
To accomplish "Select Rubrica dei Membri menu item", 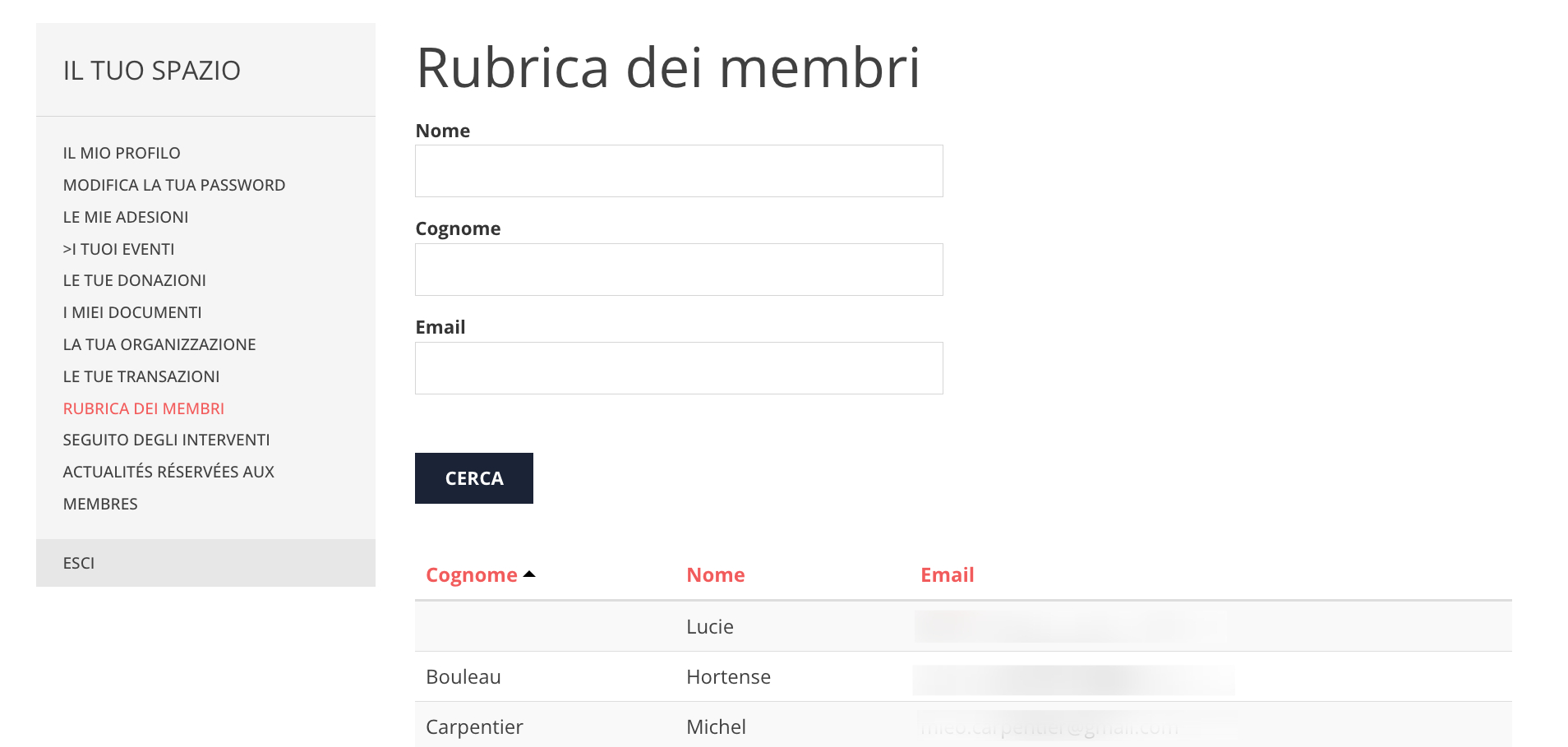I will coord(144,408).
